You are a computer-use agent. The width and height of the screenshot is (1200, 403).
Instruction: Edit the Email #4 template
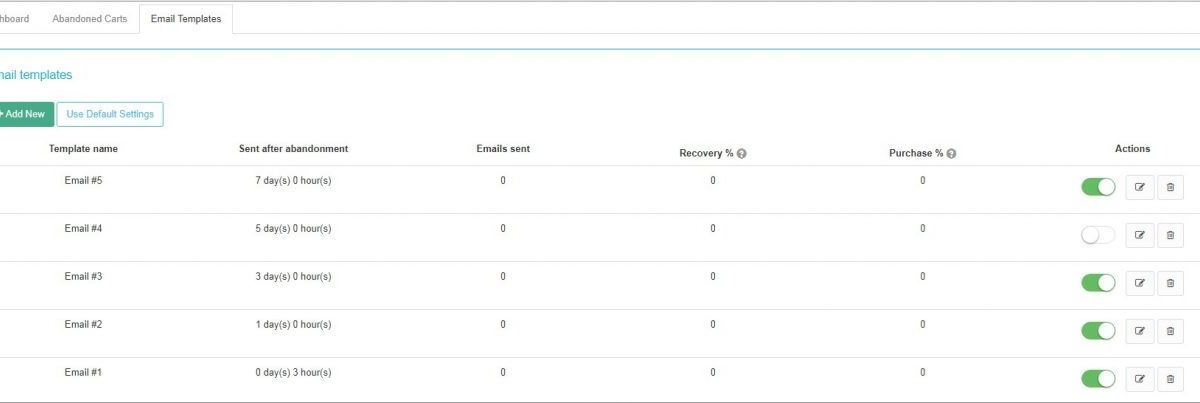(1139, 235)
